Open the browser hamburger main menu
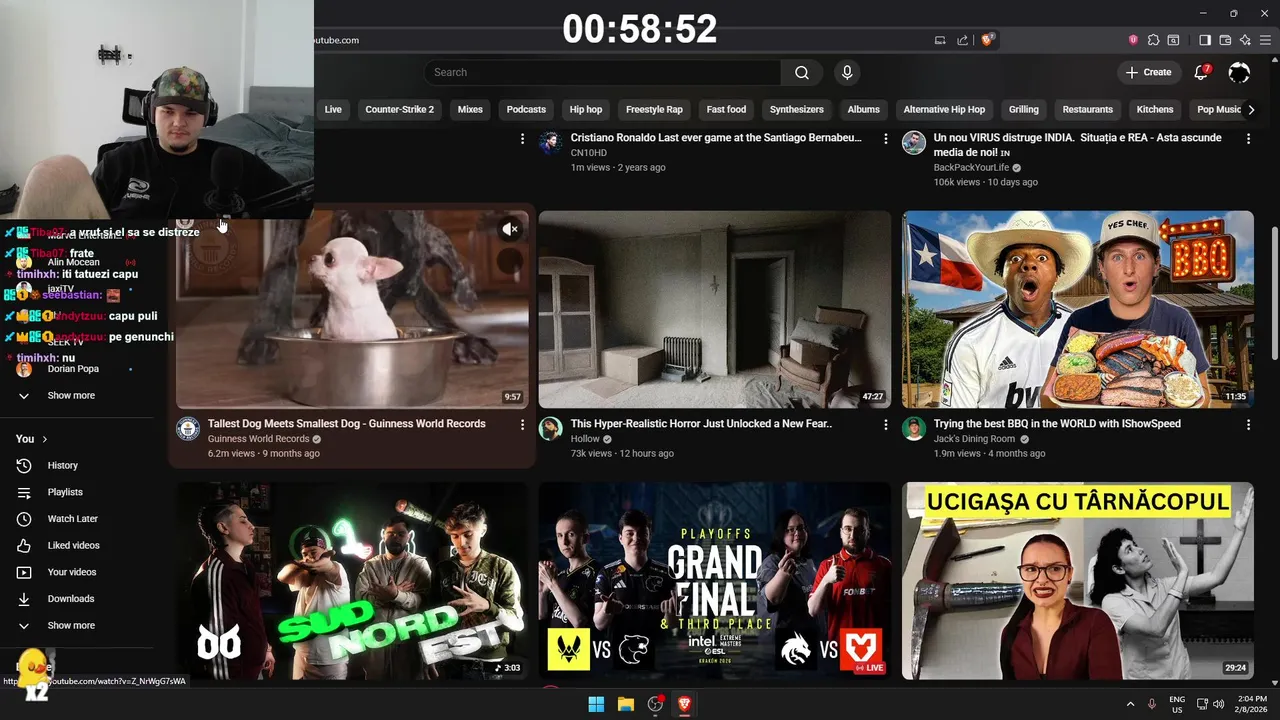Screen dimensions: 1280x720 point(1265,40)
